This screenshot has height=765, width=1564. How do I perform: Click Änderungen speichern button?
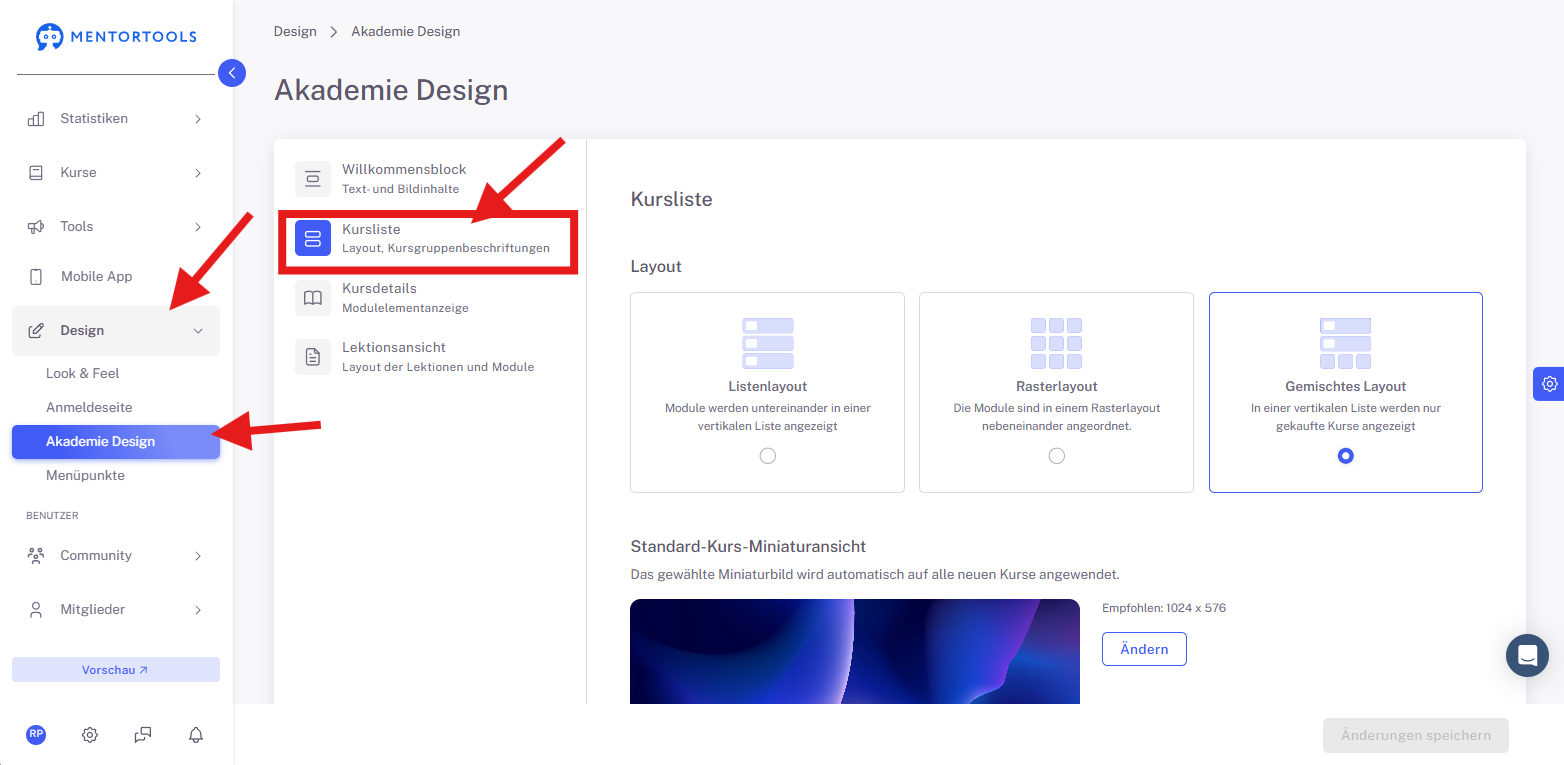[x=1416, y=735]
